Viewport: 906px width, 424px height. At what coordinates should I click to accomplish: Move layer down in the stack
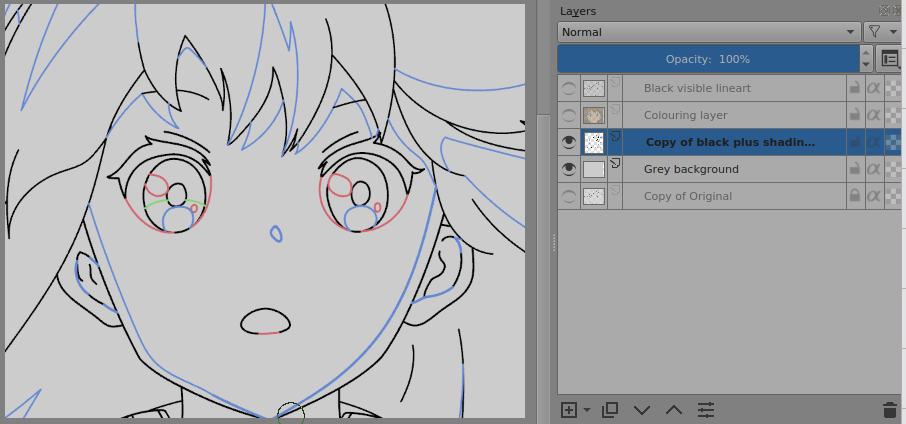pos(642,410)
